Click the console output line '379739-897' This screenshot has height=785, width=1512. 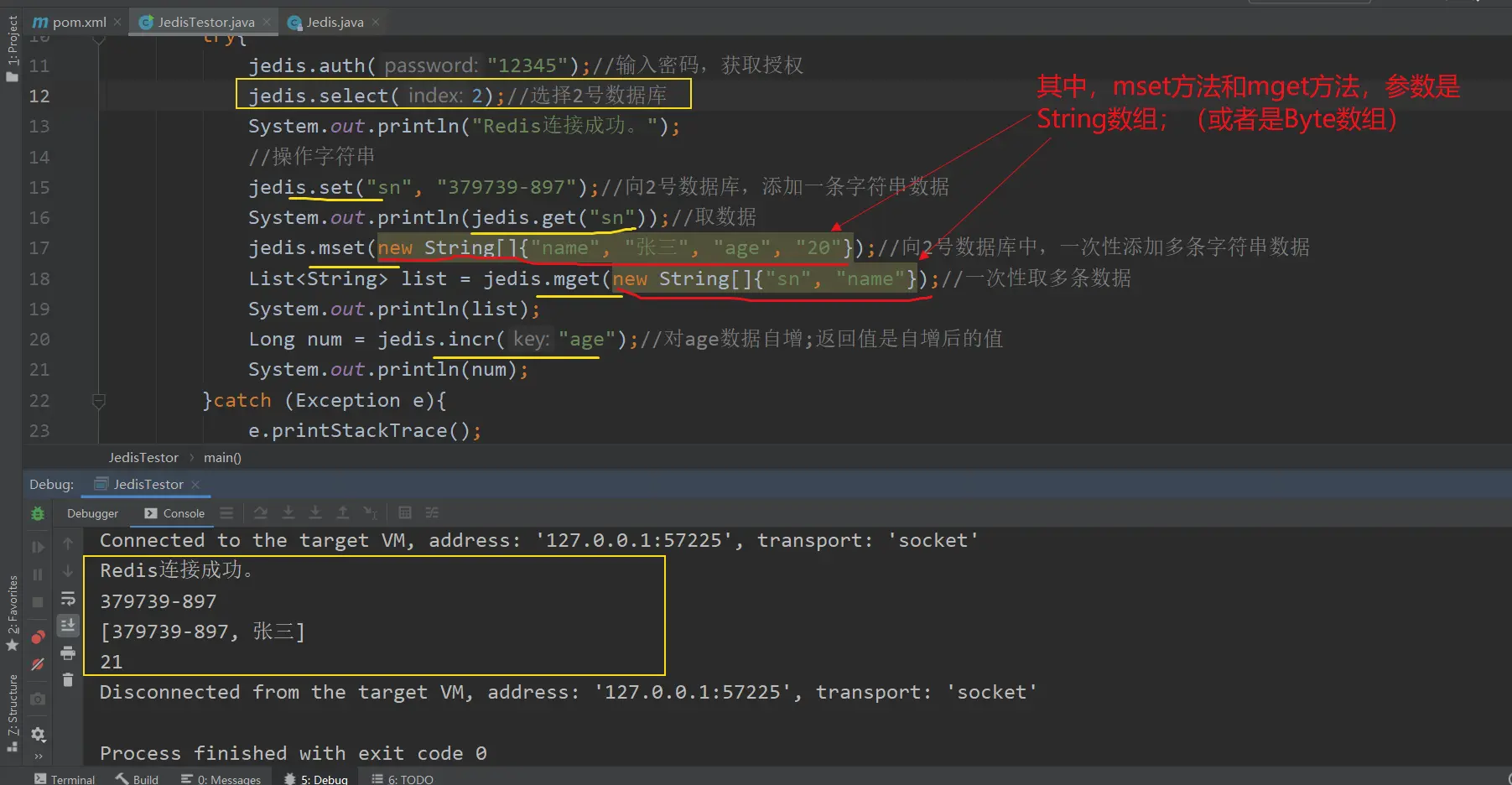tap(158, 601)
